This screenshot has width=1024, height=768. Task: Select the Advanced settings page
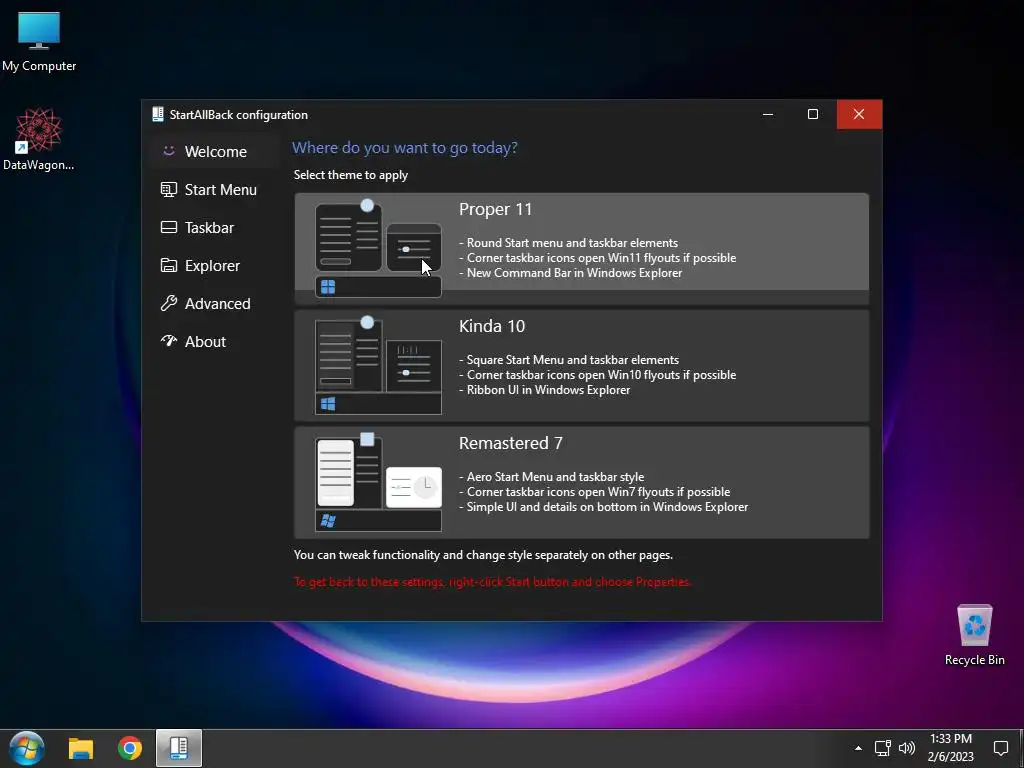pos(215,303)
